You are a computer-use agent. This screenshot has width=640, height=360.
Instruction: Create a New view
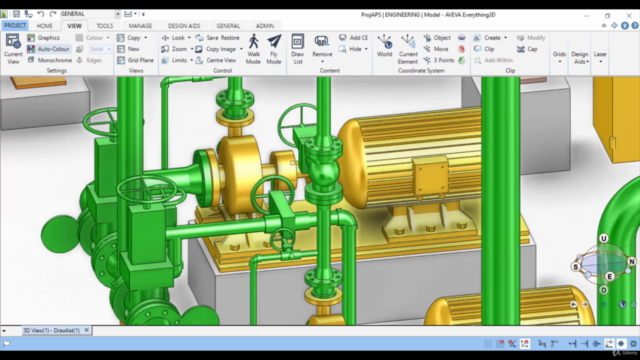point(128,49)
